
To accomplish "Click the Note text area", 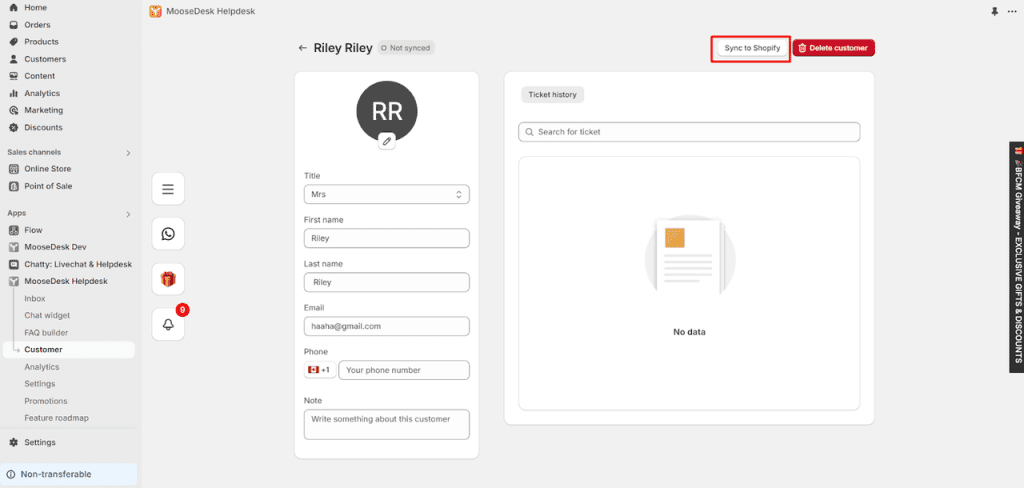I will 387,425.
